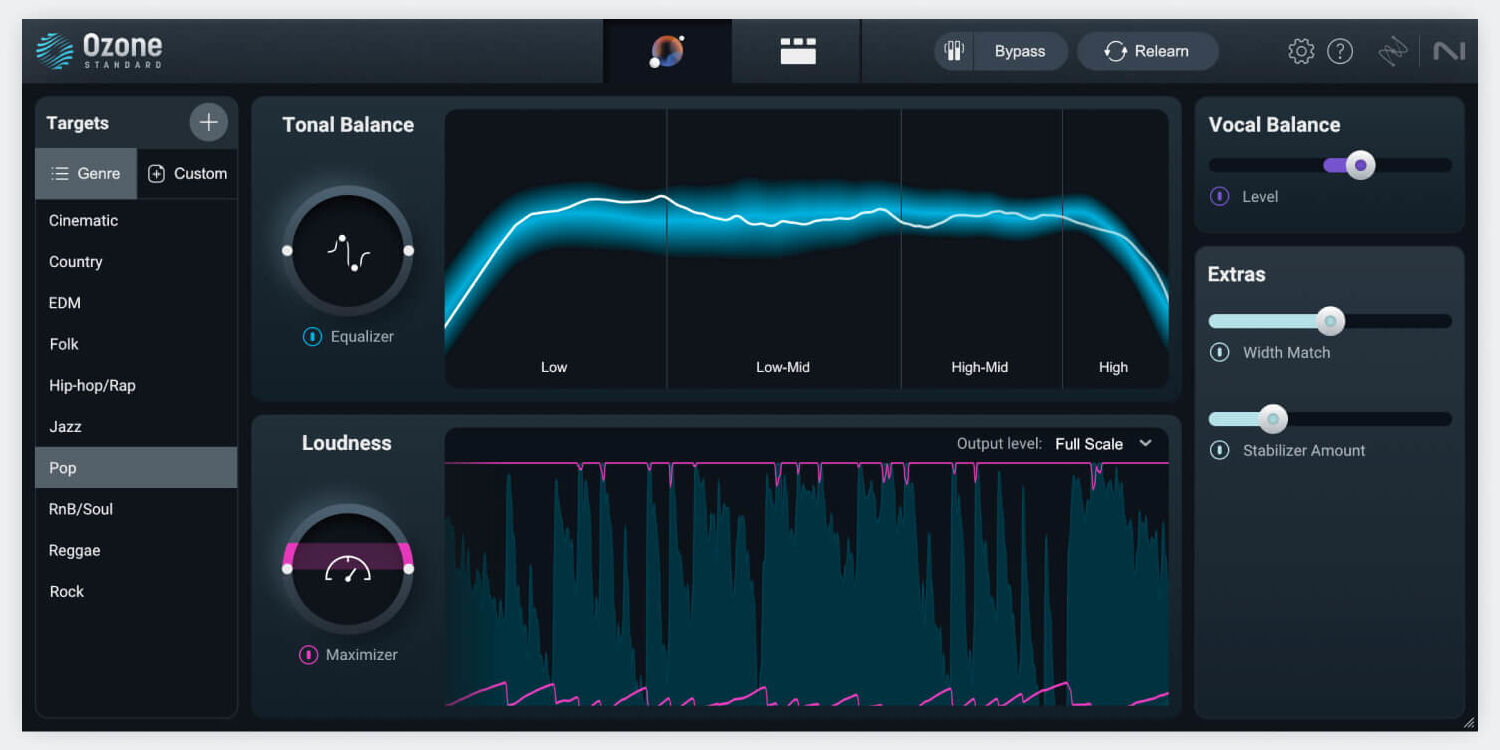Toggle the Vocal Balance Level power button
Viewport: 1500px width, 750px height.
pos(1220,196)
